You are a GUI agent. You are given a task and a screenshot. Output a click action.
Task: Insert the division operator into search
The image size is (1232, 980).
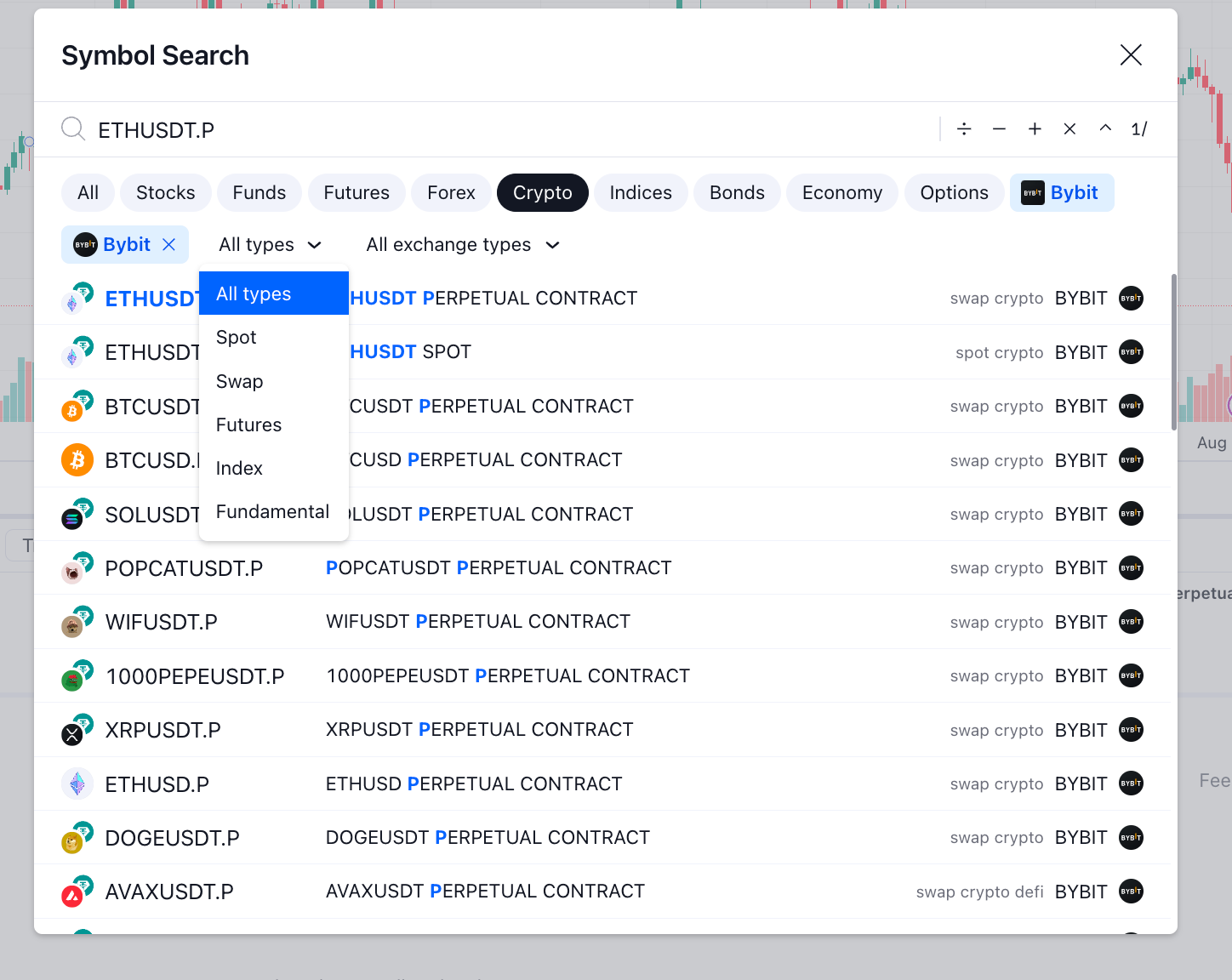(x=964, y=129)
